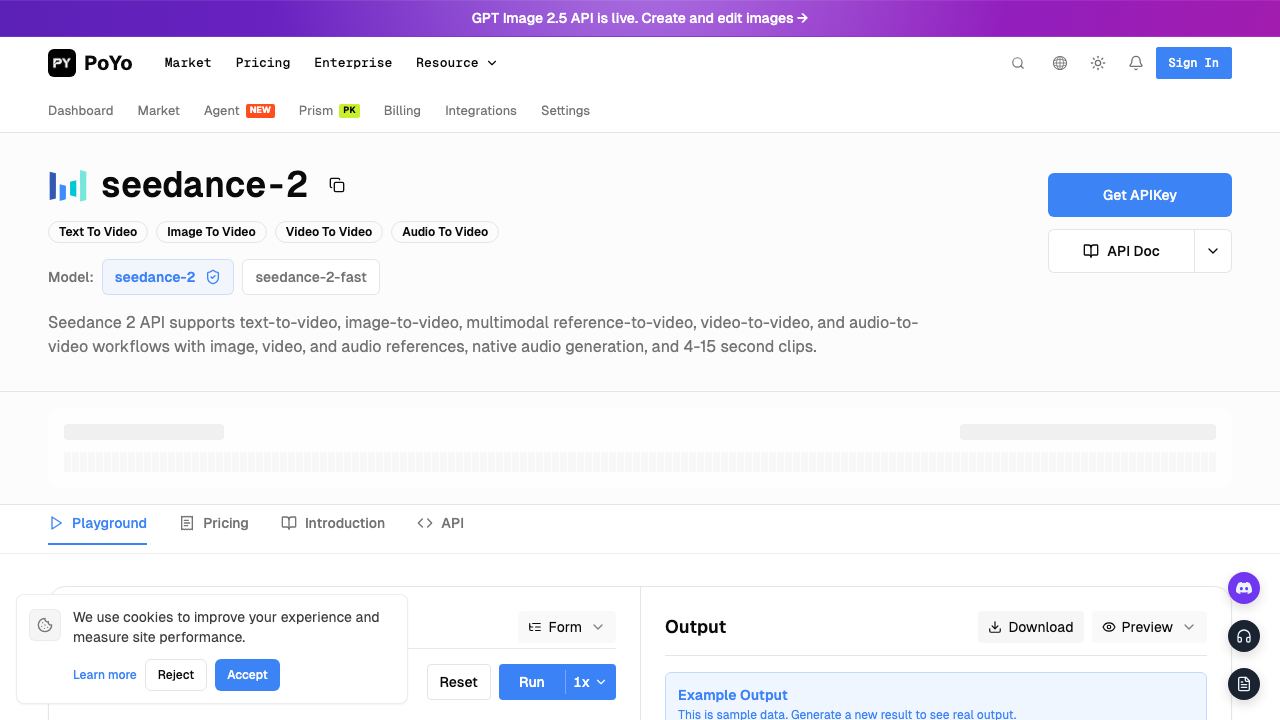The height and width of the screenshot is (720, 1280).
Task: Select the Image To Video tag
Action: click(x=211, y=232)
